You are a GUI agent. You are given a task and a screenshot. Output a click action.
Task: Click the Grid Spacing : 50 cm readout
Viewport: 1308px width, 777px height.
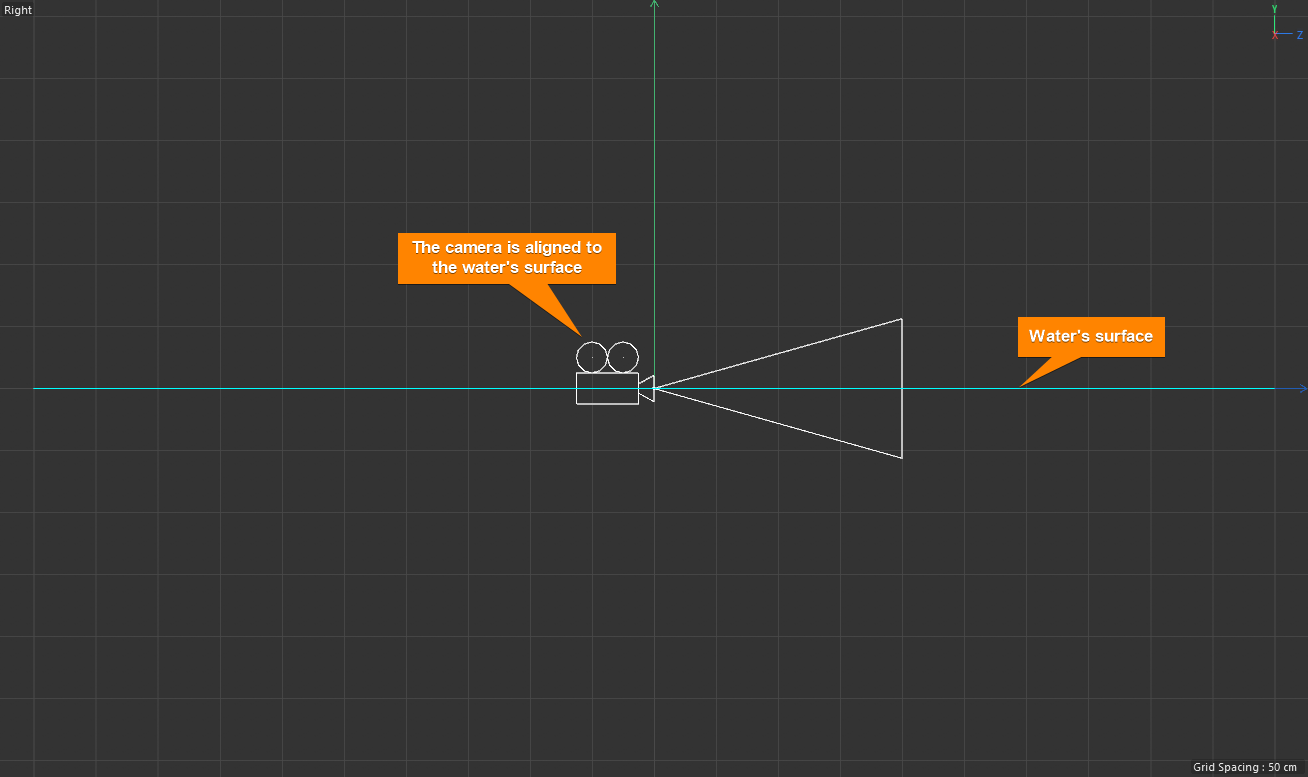1244,767
